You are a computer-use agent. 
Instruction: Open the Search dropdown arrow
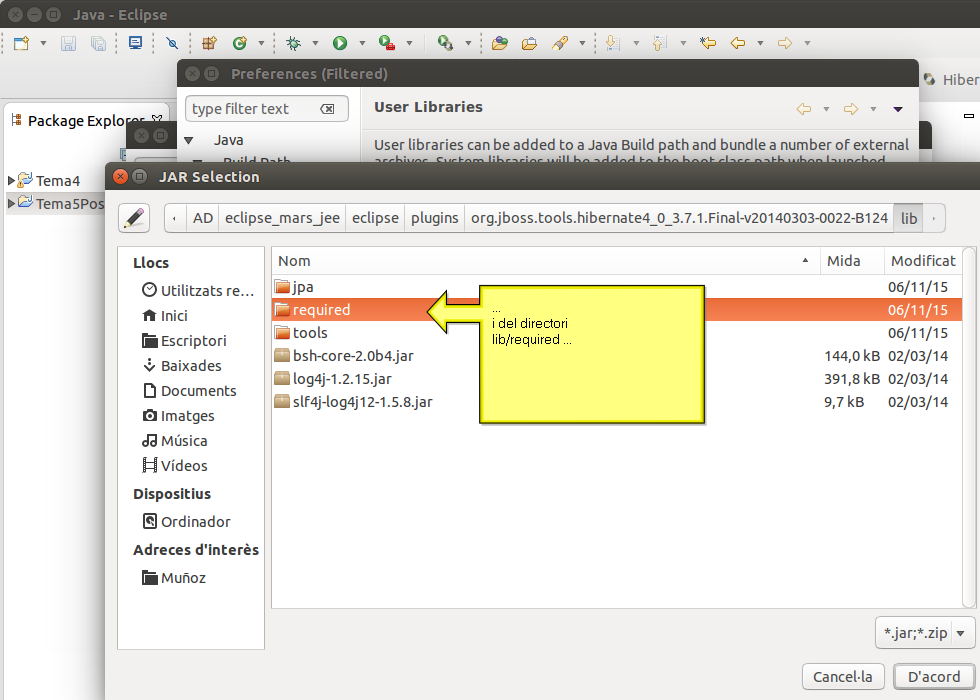click(582, 43)
